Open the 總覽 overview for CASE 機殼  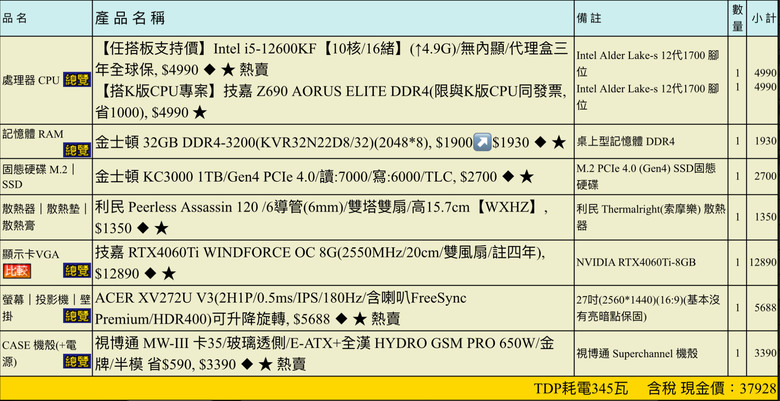(x=77, y=361)
